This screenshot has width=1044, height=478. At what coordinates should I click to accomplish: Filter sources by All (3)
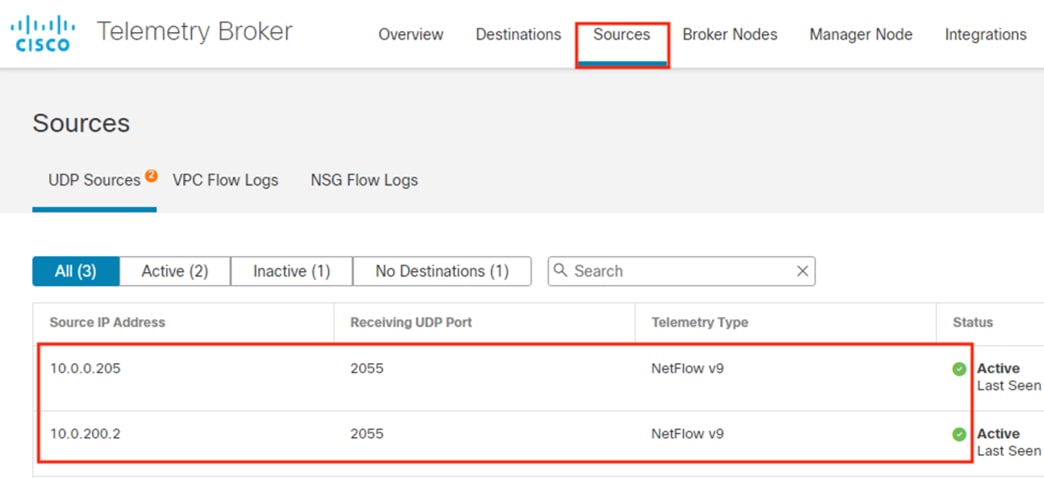76,271
